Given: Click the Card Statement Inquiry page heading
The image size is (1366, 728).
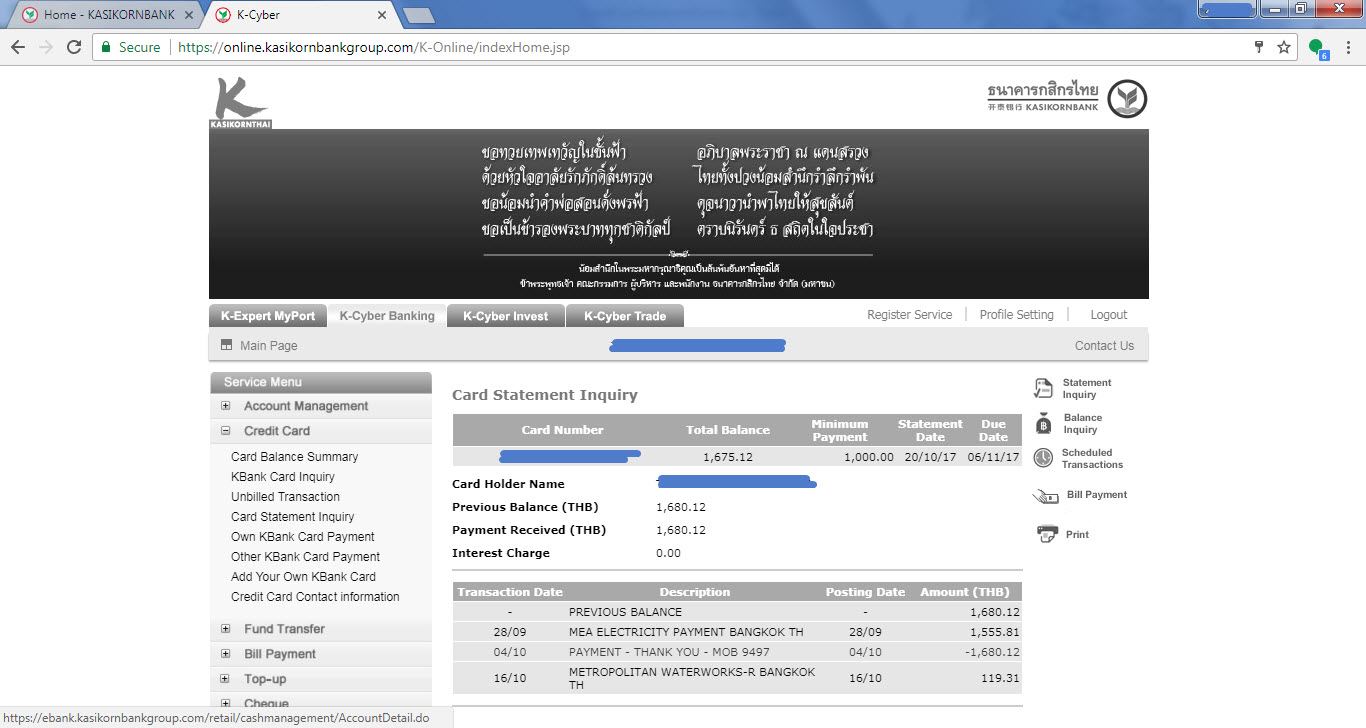Looking at the screenshot, I should point(545,395).
